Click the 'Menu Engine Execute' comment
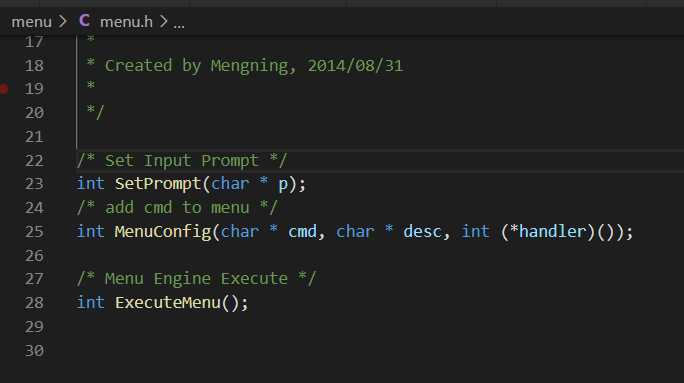684x383 pixels. [196, 279]
